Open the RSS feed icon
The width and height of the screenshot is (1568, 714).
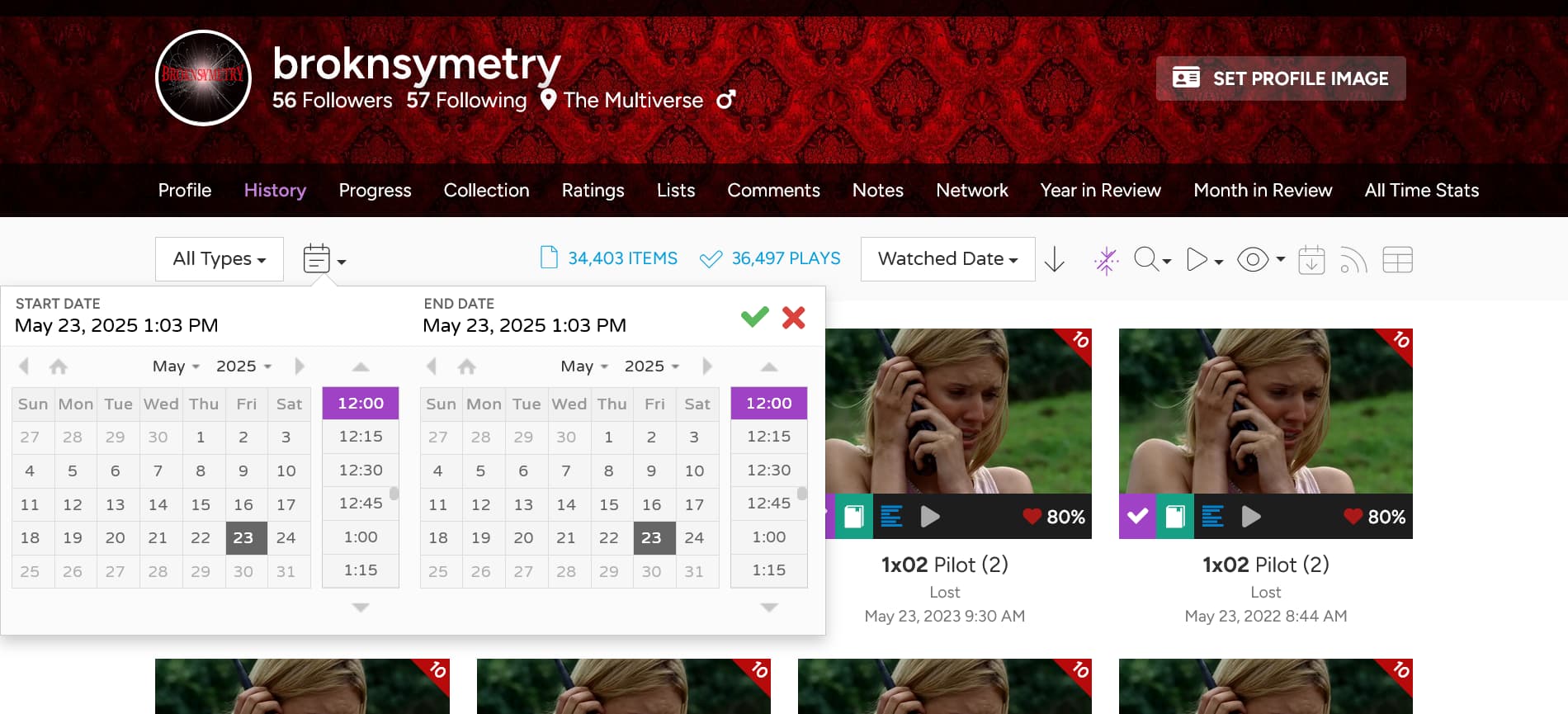[1353, 260]
